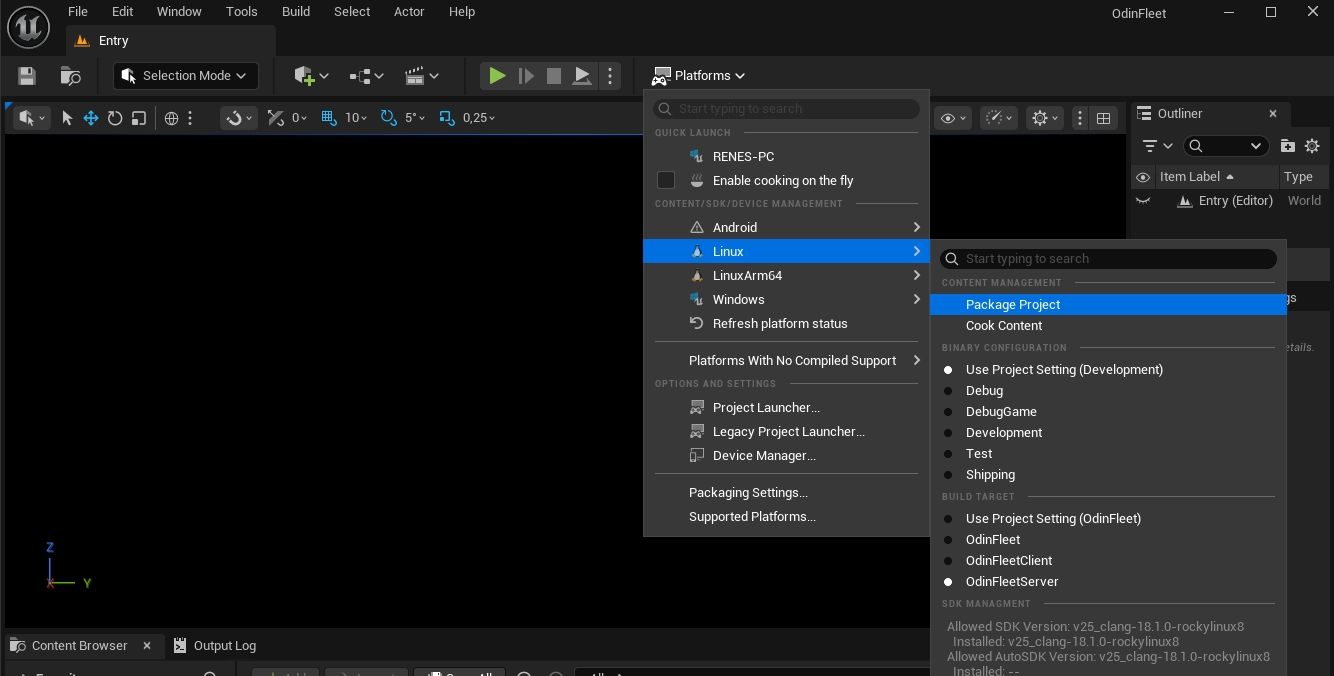
Task: Expand the Android platform submenu
Action: pos(734,227)
